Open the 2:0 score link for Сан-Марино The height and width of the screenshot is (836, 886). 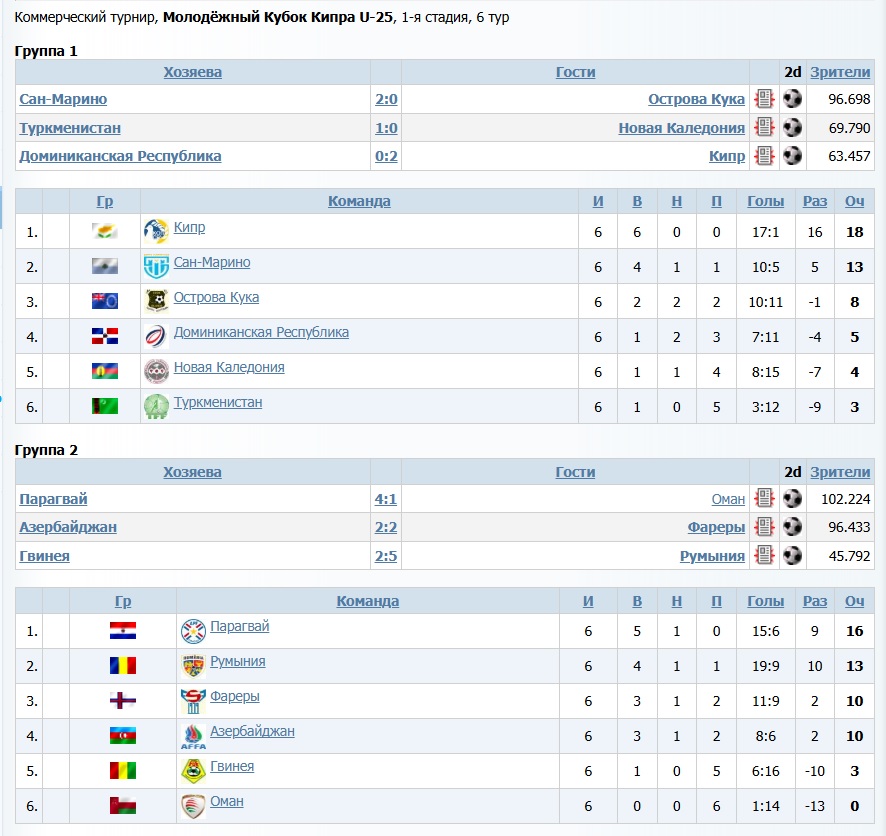pyautogui.click(x=386, y=99)
